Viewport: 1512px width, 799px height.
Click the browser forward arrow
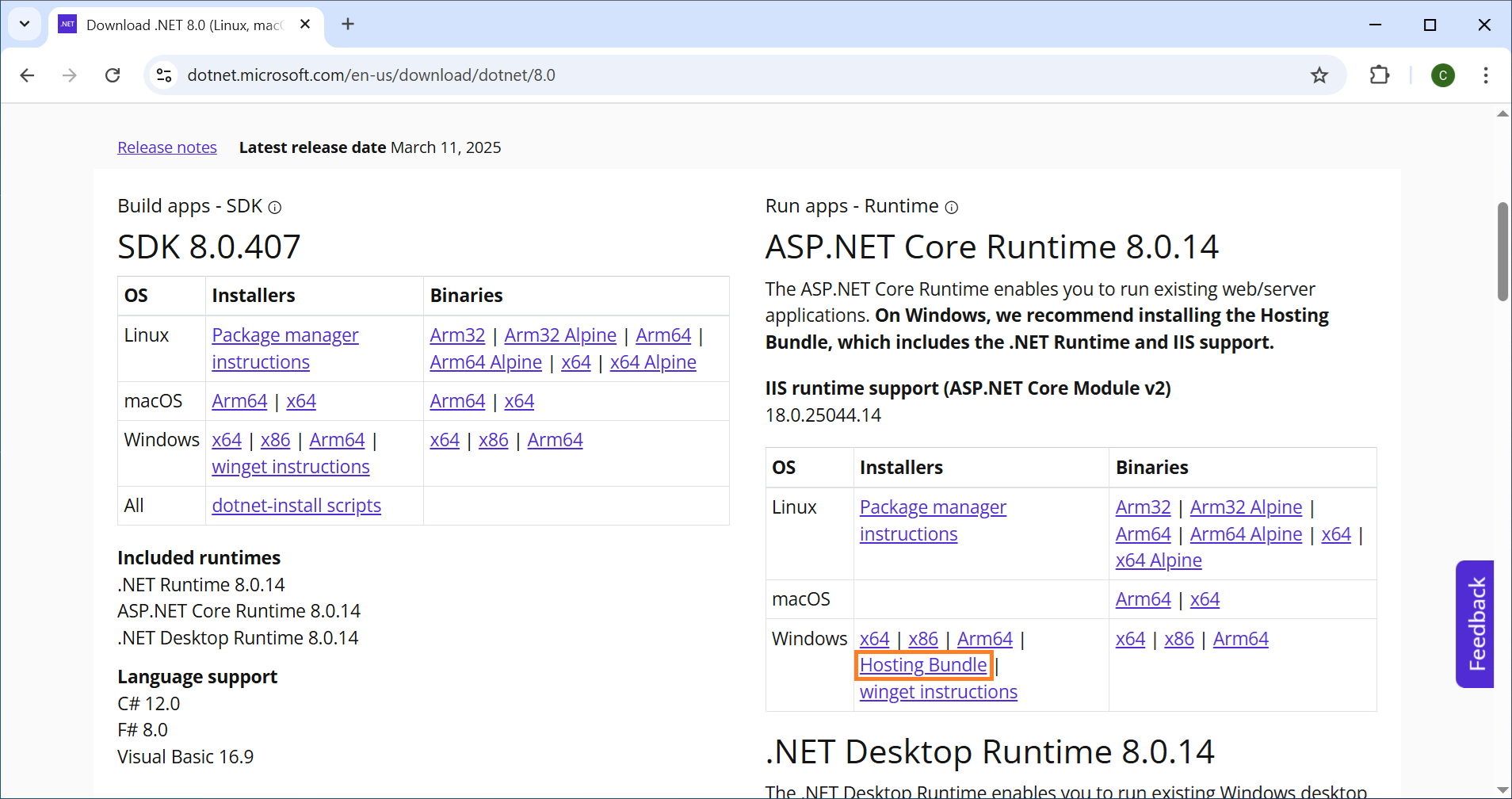click(70, 75)
